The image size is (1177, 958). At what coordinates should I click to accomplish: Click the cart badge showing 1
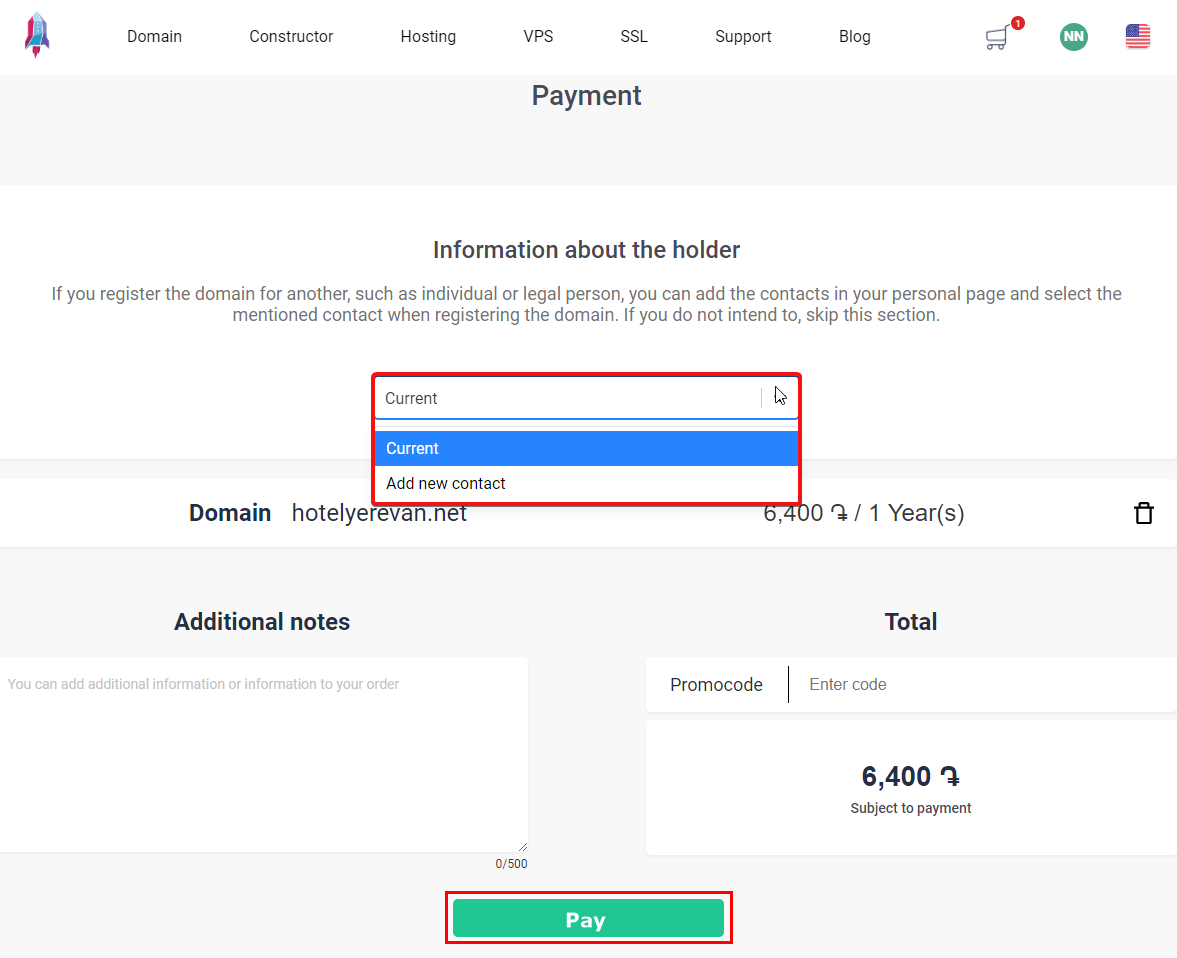1017,23
